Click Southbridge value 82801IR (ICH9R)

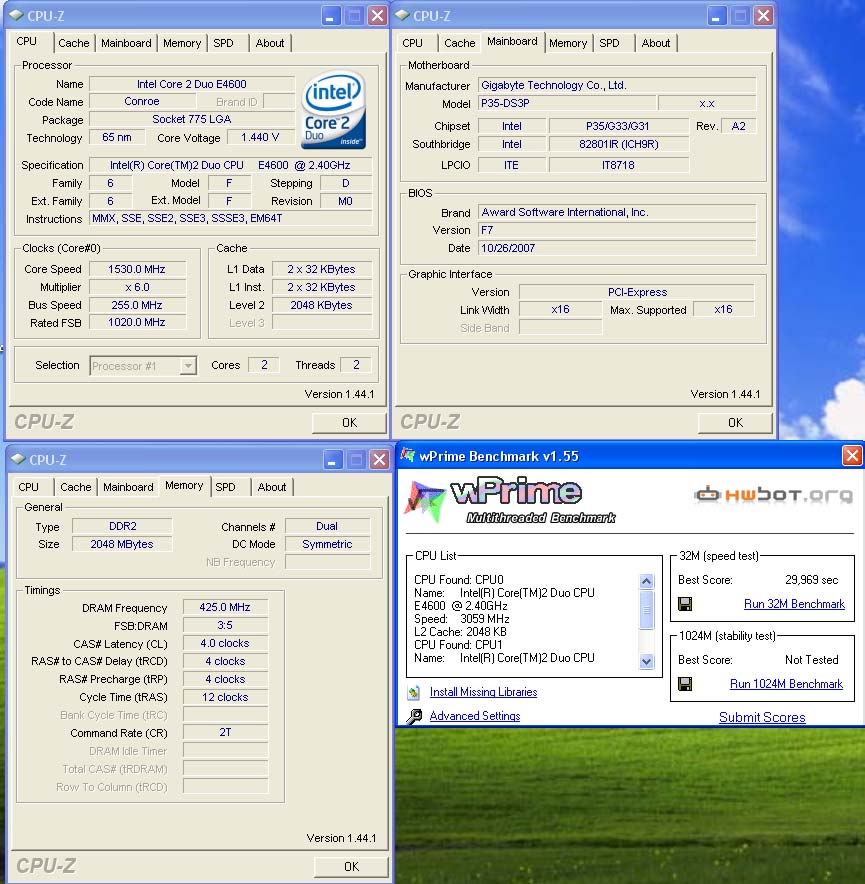(x=619, y=144)
